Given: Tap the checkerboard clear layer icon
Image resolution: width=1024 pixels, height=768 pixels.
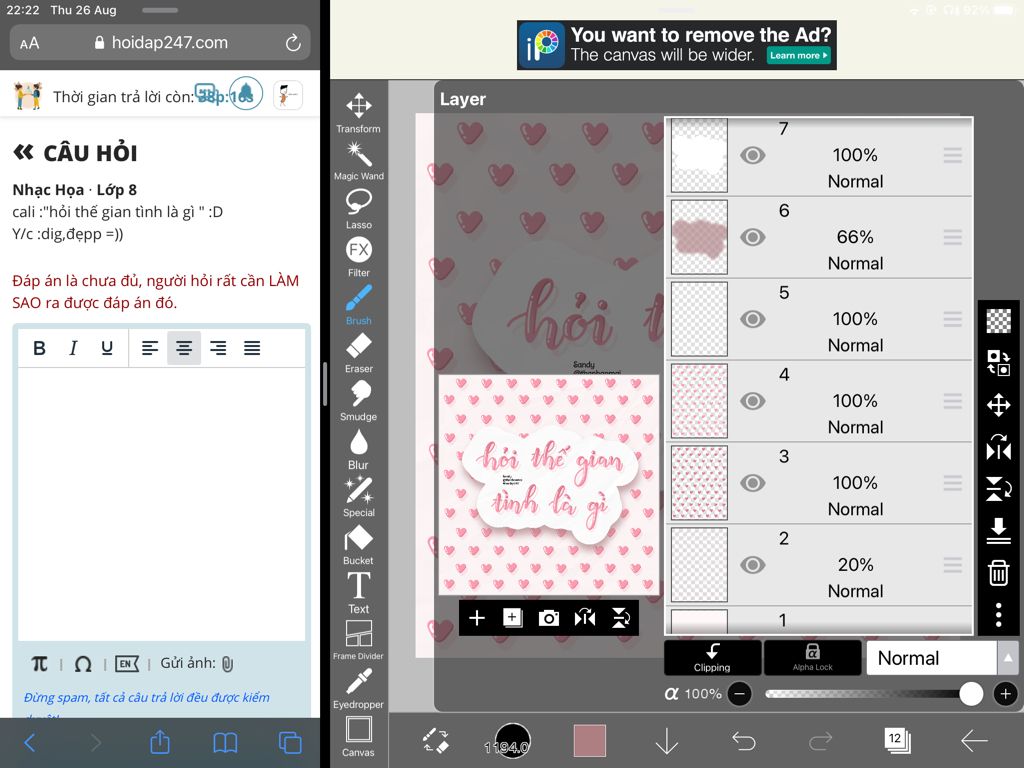Looking at the screenshot, I should tap(999, 321).
